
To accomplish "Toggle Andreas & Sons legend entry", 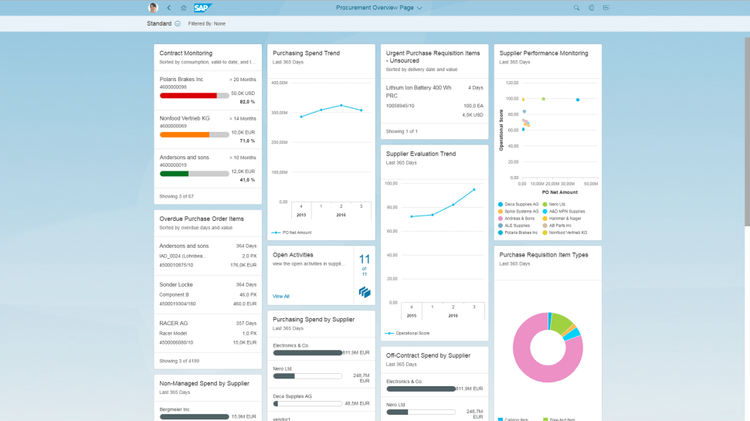I will tap(518, 218).
